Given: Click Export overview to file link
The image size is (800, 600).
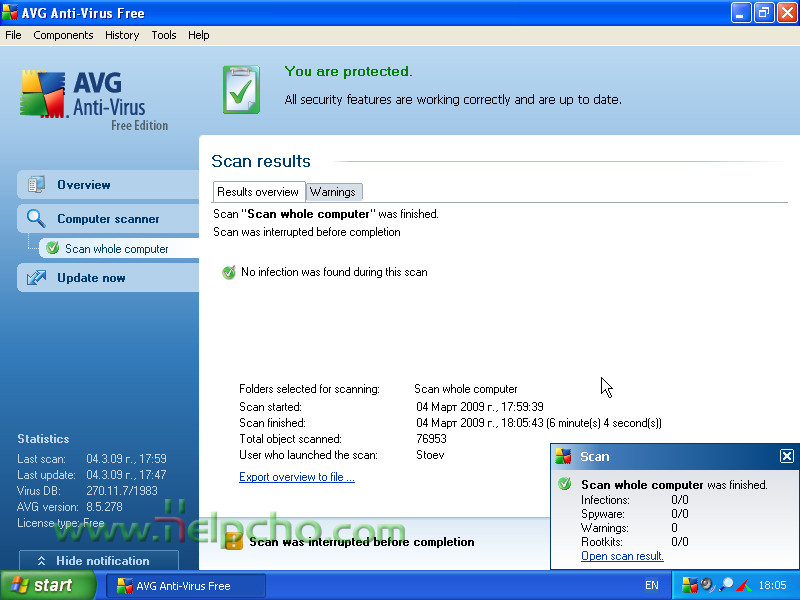Looking at the screenshot, I should click(x=297, y=477).
